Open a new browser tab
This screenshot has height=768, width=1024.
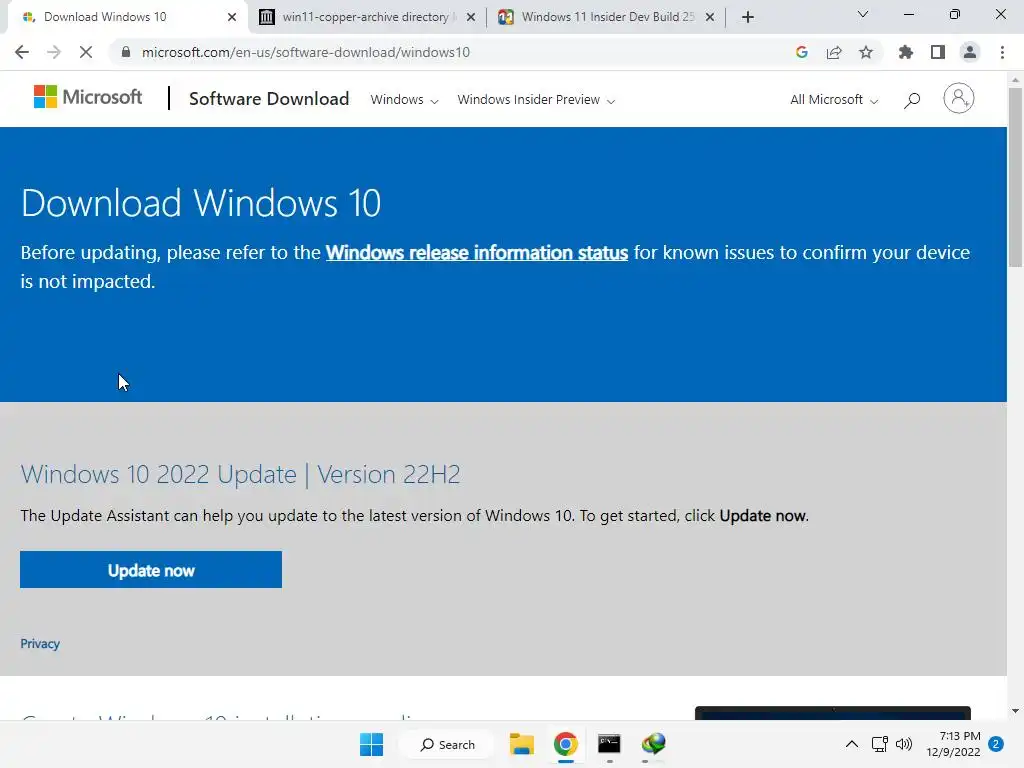click(x=748, y=17)
